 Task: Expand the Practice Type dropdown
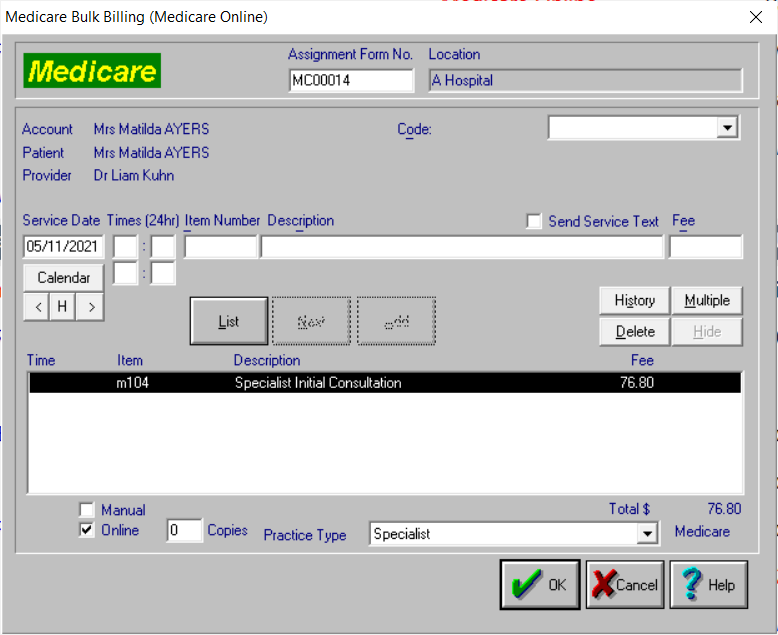(x=647, y=534)
